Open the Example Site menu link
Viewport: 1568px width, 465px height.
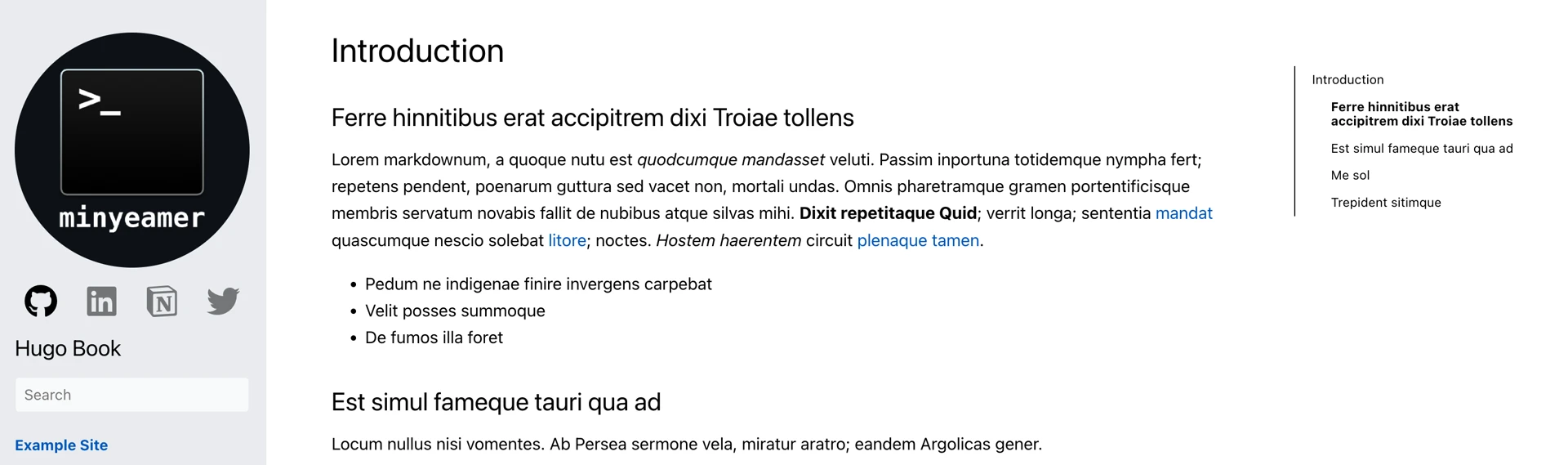pos(61,445)
